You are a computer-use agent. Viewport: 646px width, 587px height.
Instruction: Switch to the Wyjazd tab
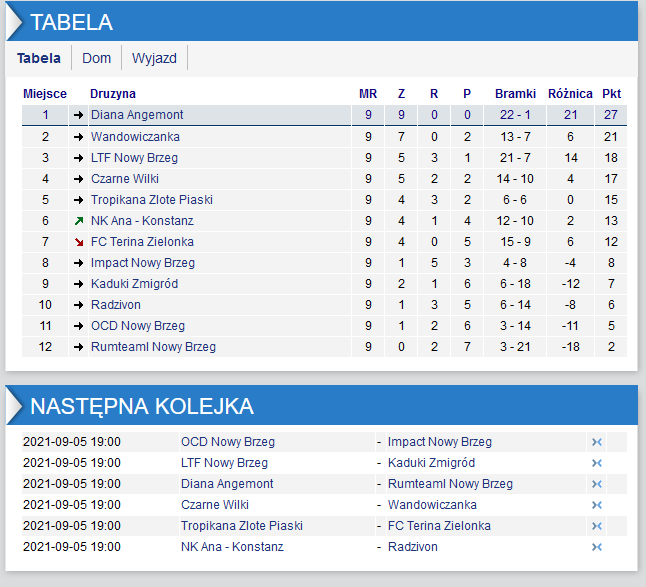pos(154,58)
